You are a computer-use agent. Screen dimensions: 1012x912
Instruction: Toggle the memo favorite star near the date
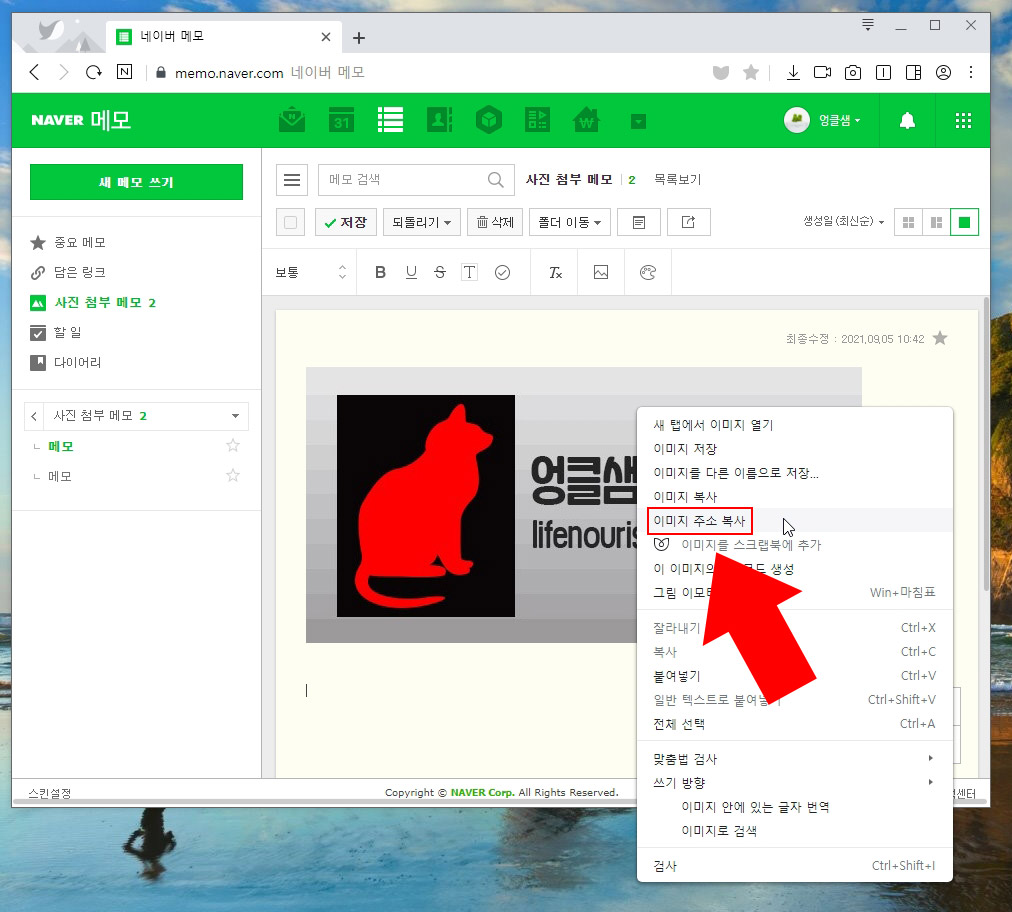pos(940,338)
